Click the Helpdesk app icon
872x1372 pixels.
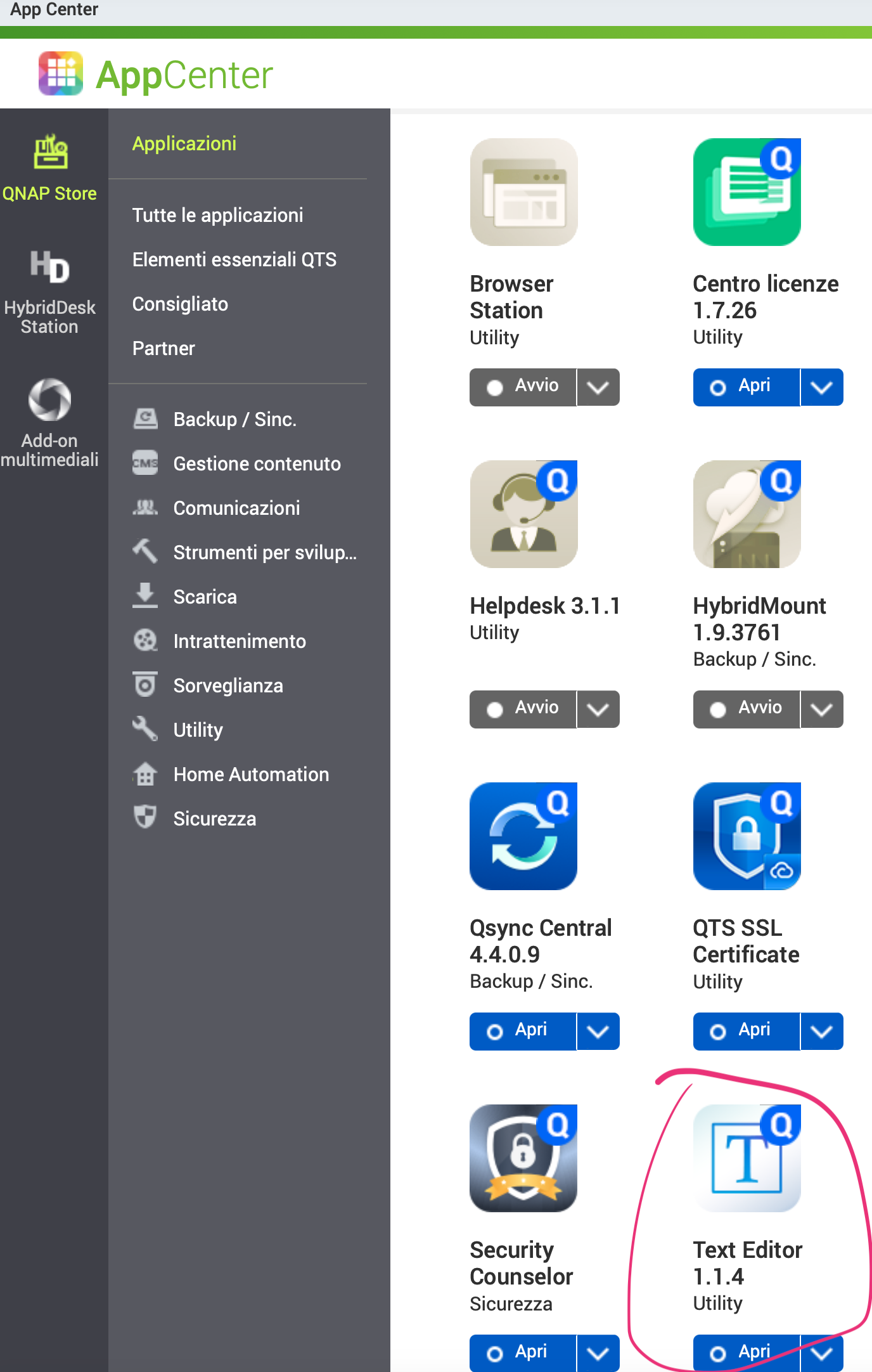click(x=523, y=514)
